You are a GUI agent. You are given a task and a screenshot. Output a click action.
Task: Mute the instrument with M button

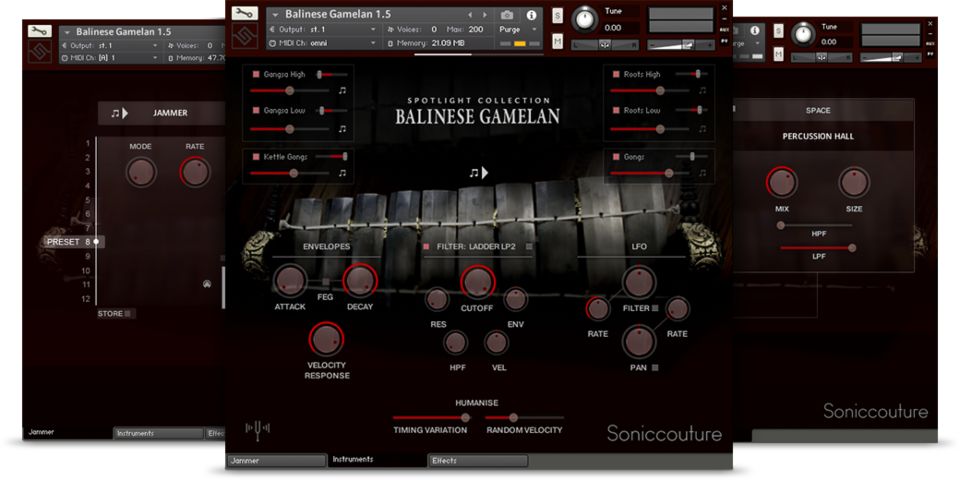pyautogui.click(x=557, y=41)
